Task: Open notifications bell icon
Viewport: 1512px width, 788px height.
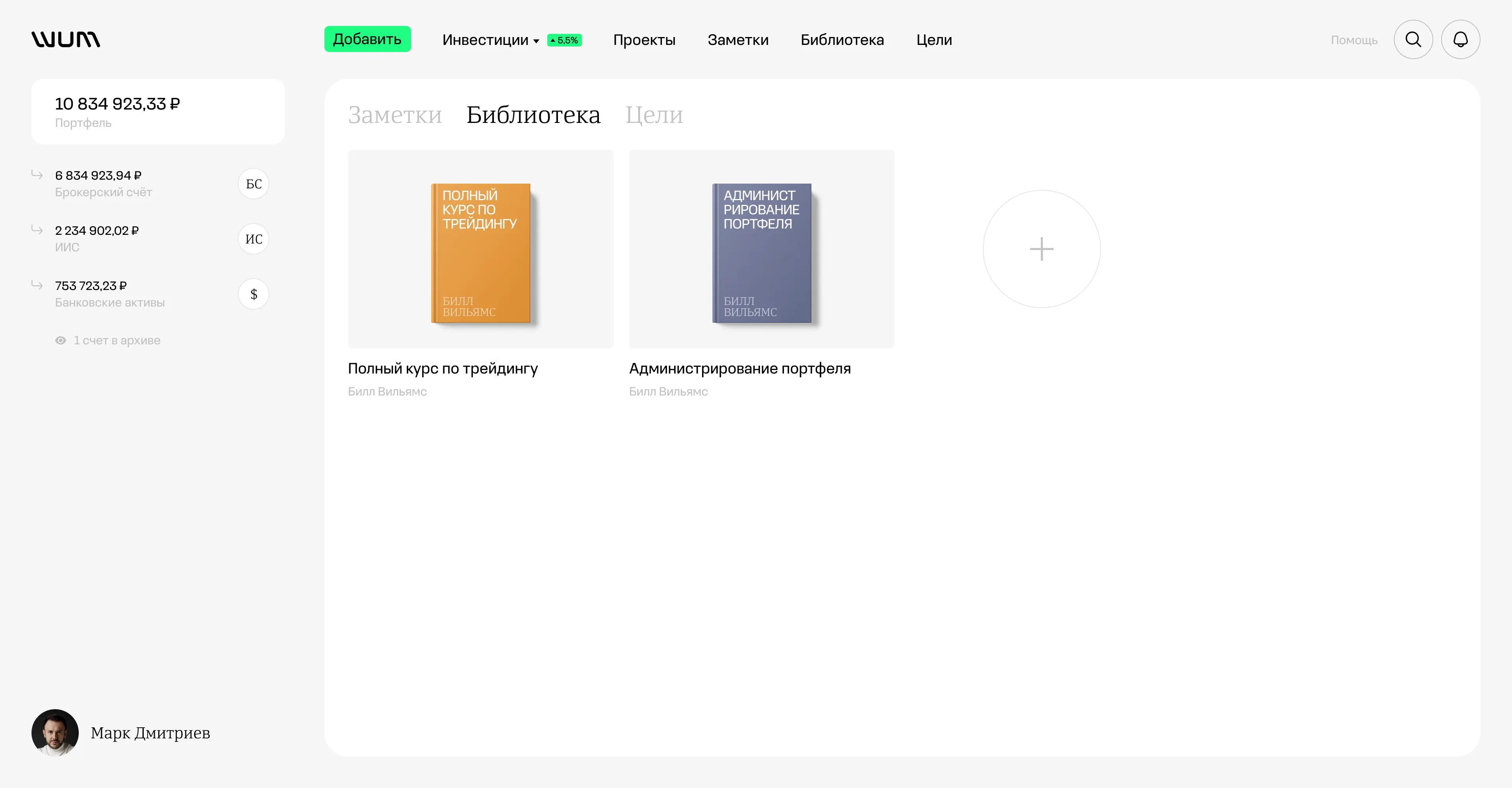Action: [1460, 39]
